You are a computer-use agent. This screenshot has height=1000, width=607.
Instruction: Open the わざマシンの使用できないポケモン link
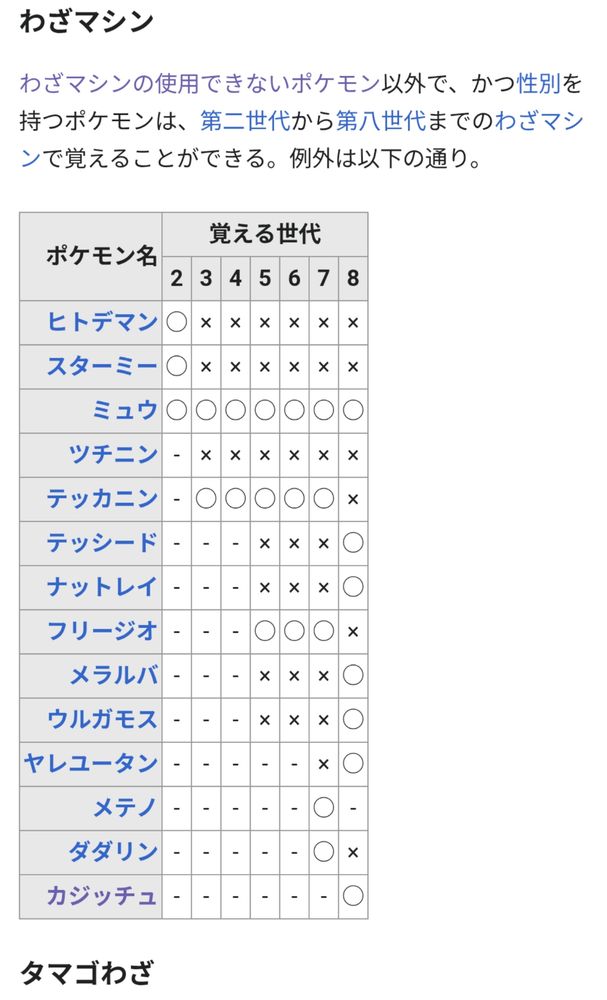pos(200,83)
